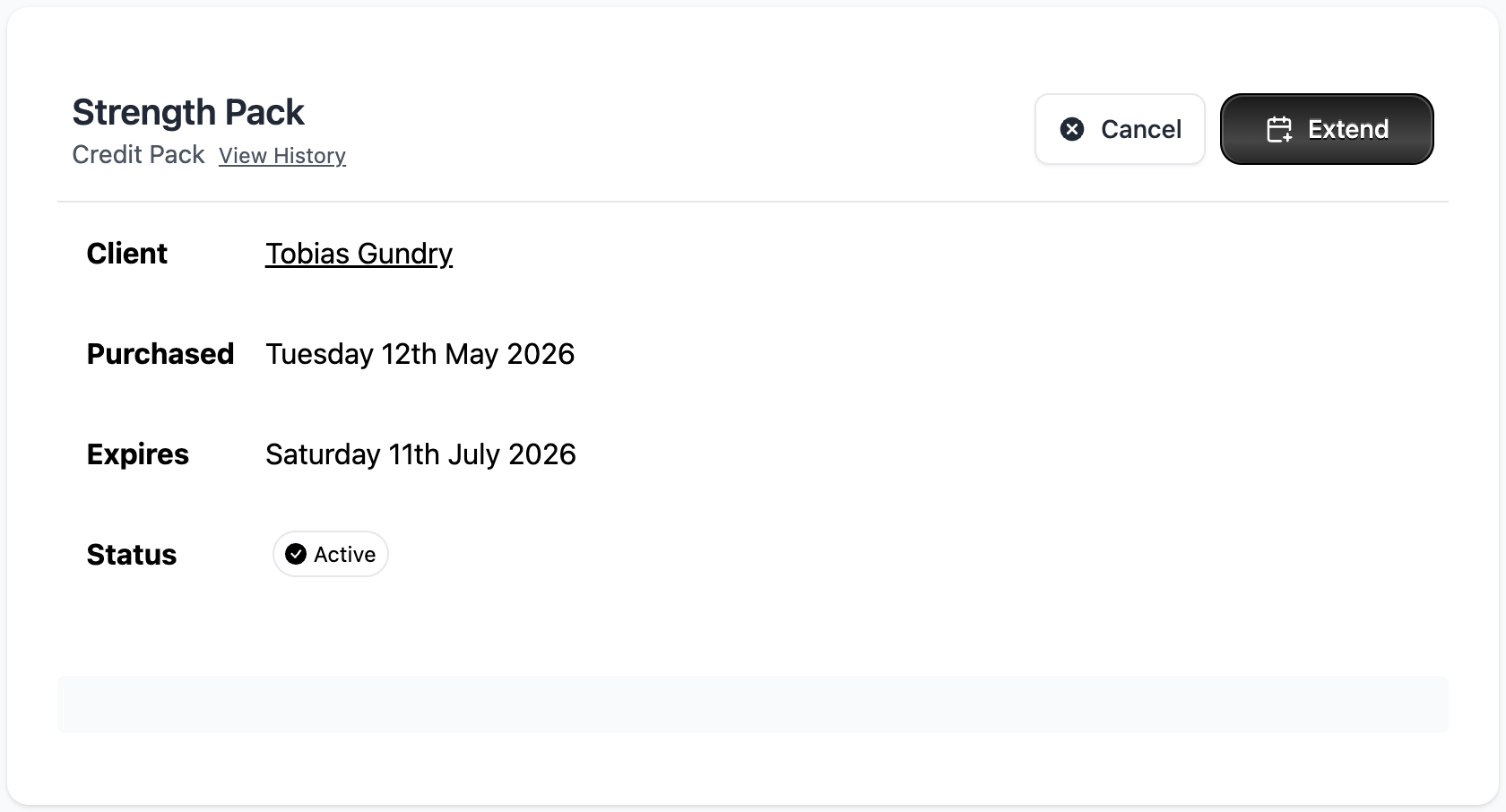
Task: Open the View History link
Action: [282, 156]
